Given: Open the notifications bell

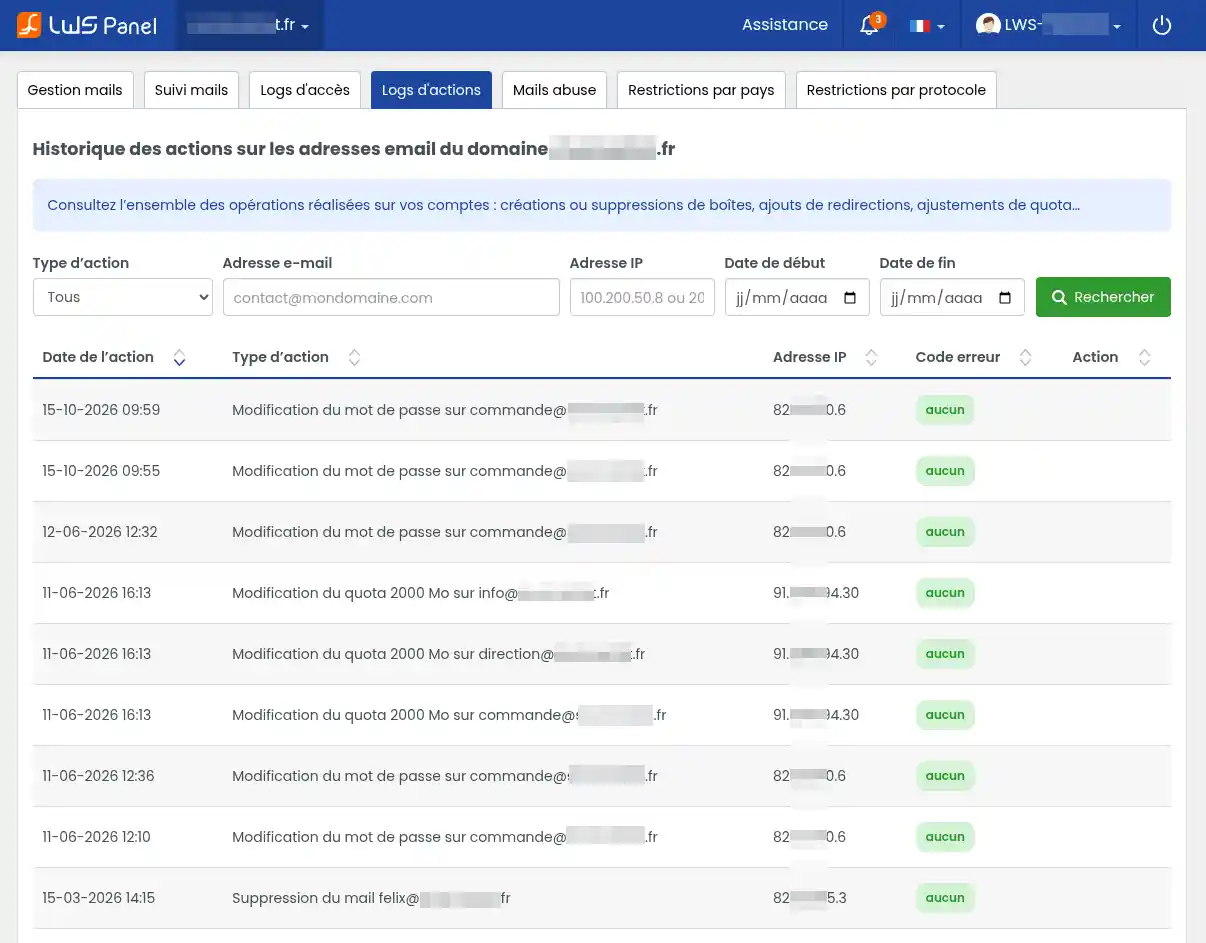Looking at the screenshot, I should point(870,25).
